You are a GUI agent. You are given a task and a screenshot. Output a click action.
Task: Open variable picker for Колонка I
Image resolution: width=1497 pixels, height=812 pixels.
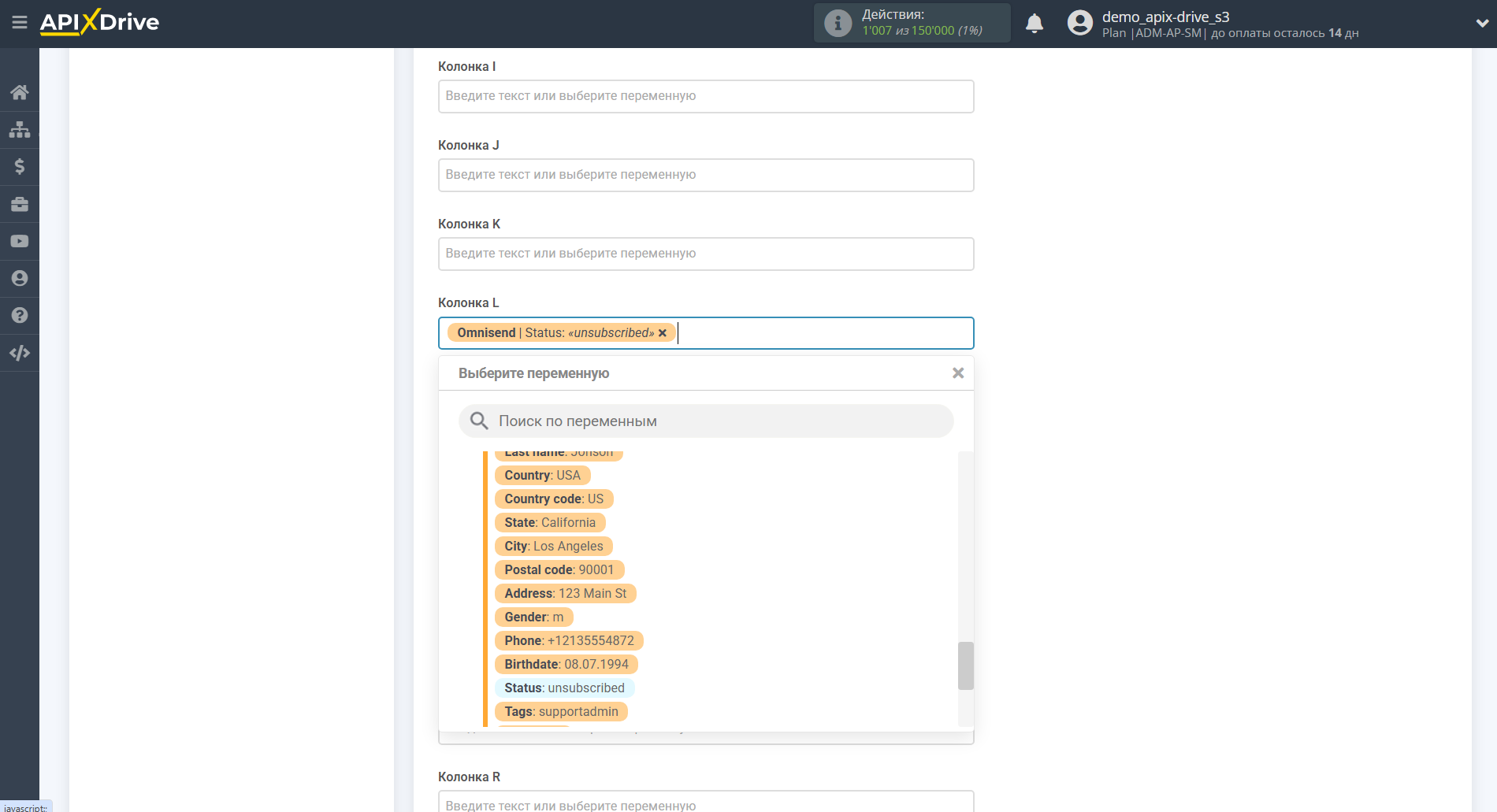[705, 95]
